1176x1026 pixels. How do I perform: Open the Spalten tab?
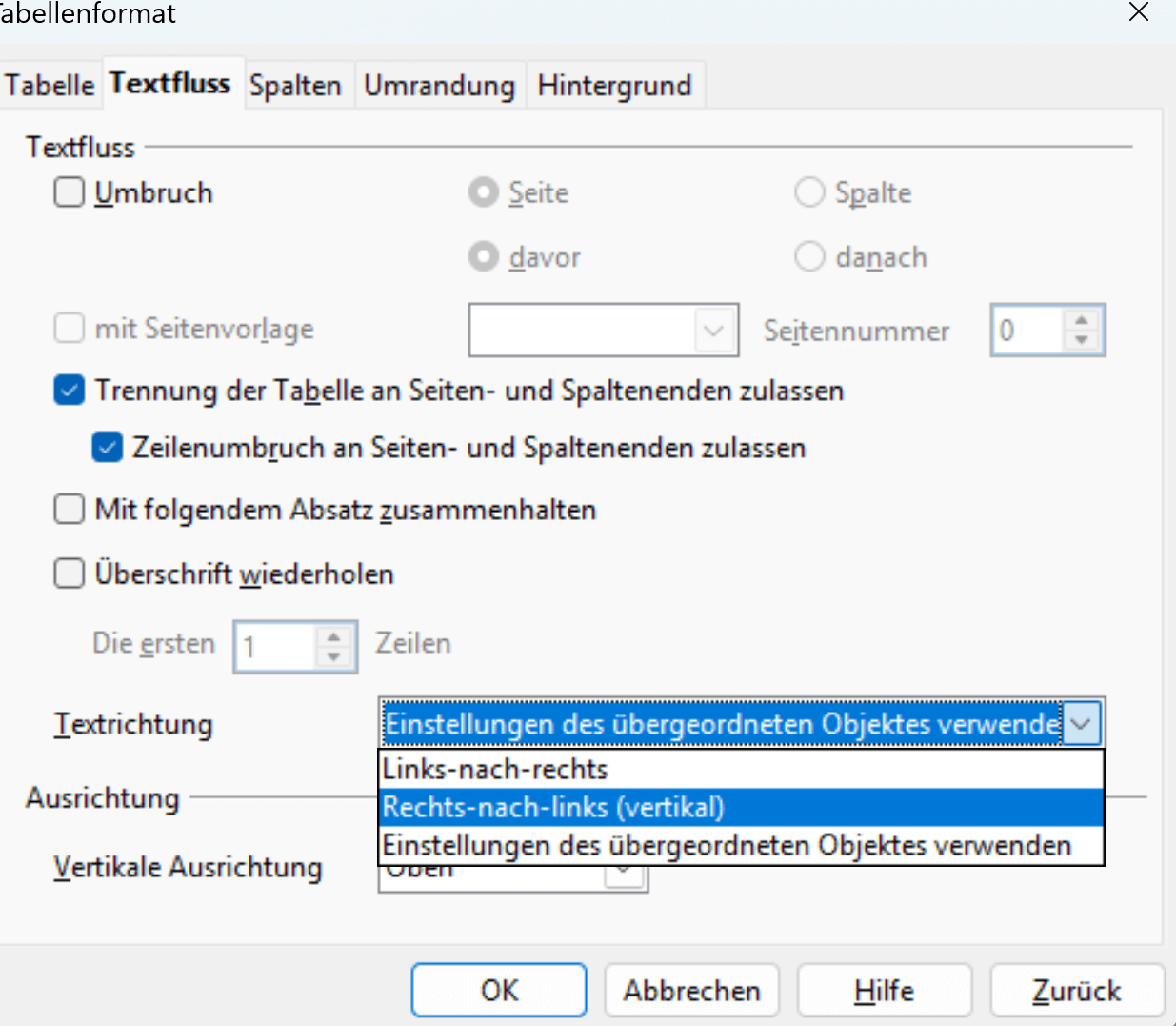[295, 86]
